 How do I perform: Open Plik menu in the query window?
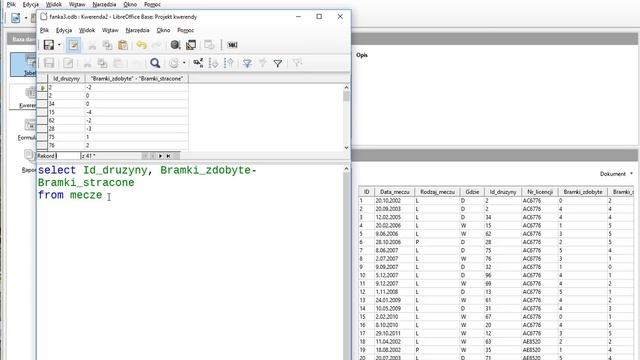click(44, 30)
